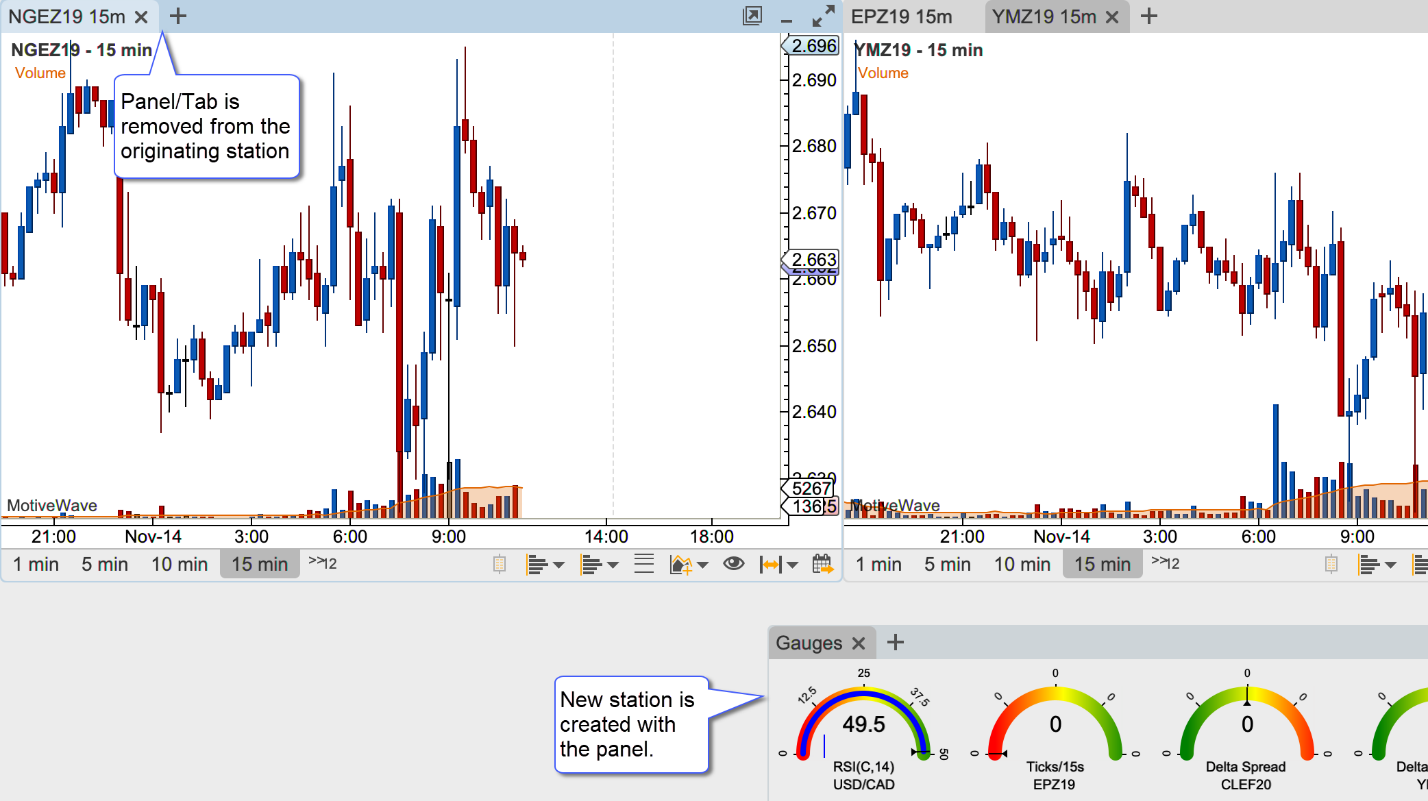Click the calendar arrow icon in NGEZ19 toolbar
The image size is (1428, 801).
coord(822,564)
